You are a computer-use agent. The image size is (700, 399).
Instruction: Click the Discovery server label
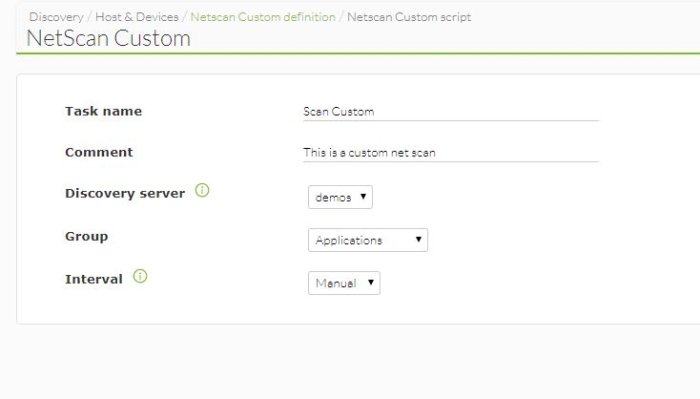125,193
